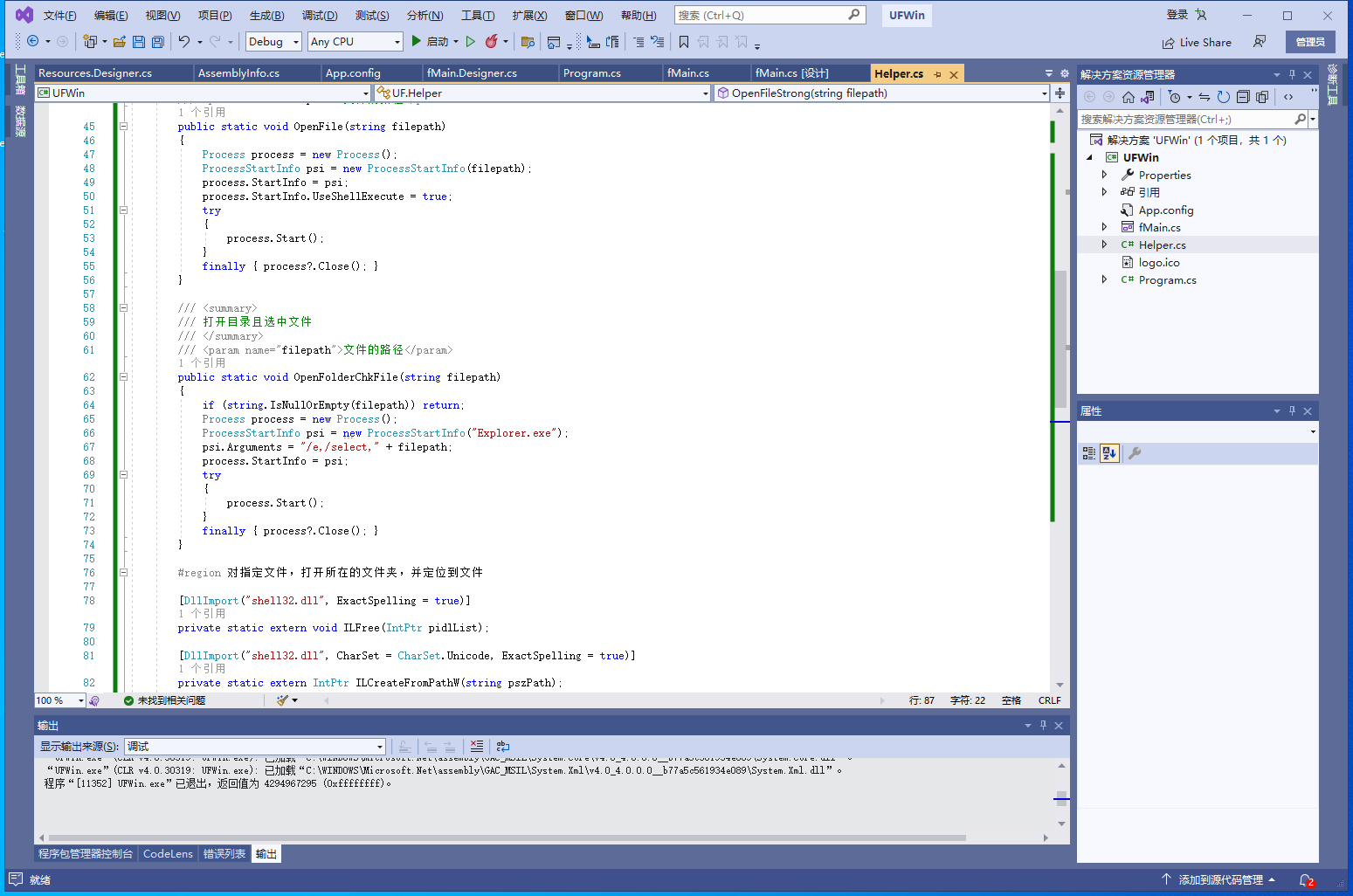Viewport: 1353px width, 896px height.
Task: Click the 管理员 button
Action: click(1310, 42)
